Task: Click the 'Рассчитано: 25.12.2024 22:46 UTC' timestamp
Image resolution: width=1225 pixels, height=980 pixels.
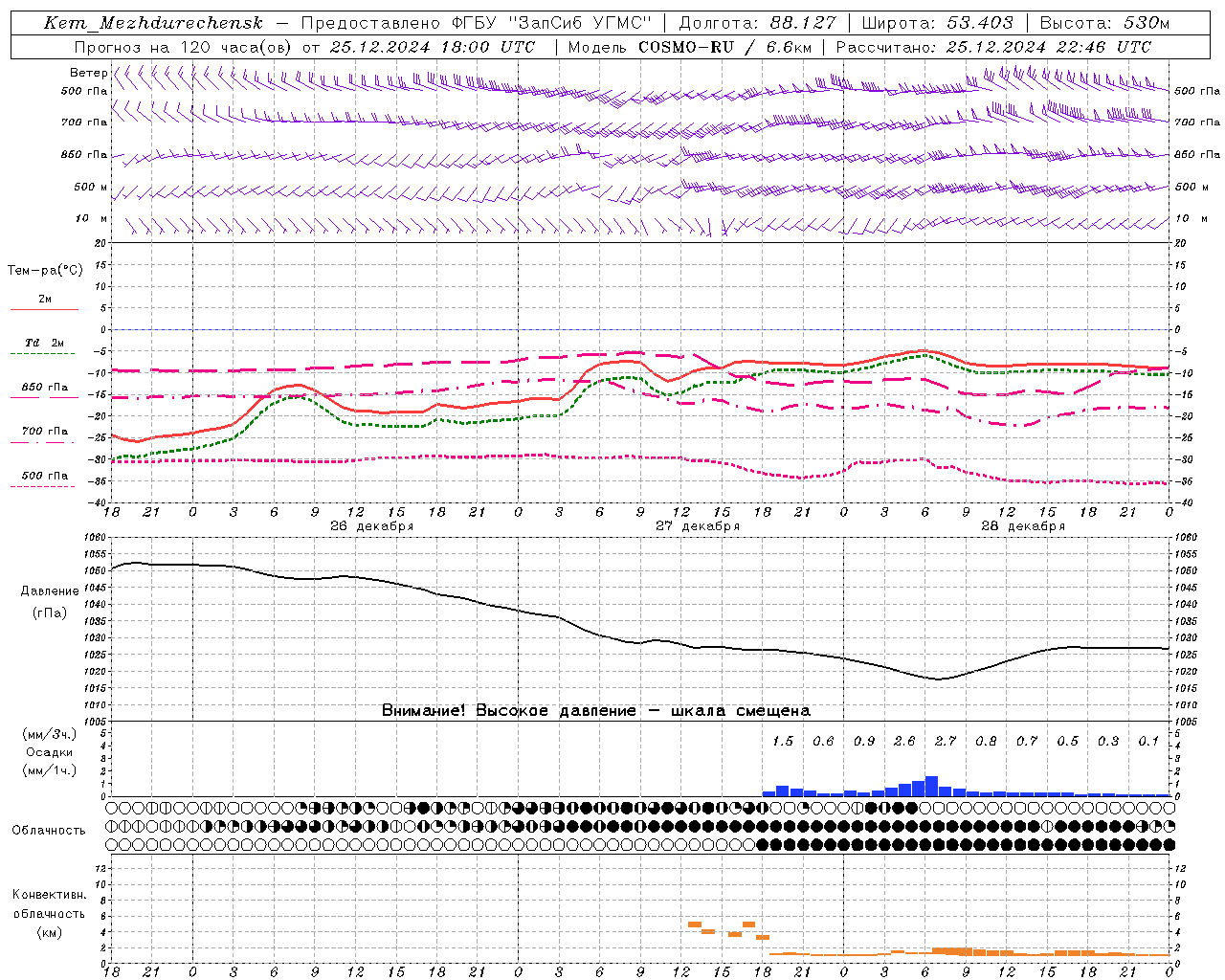Action: click(993, 47)
